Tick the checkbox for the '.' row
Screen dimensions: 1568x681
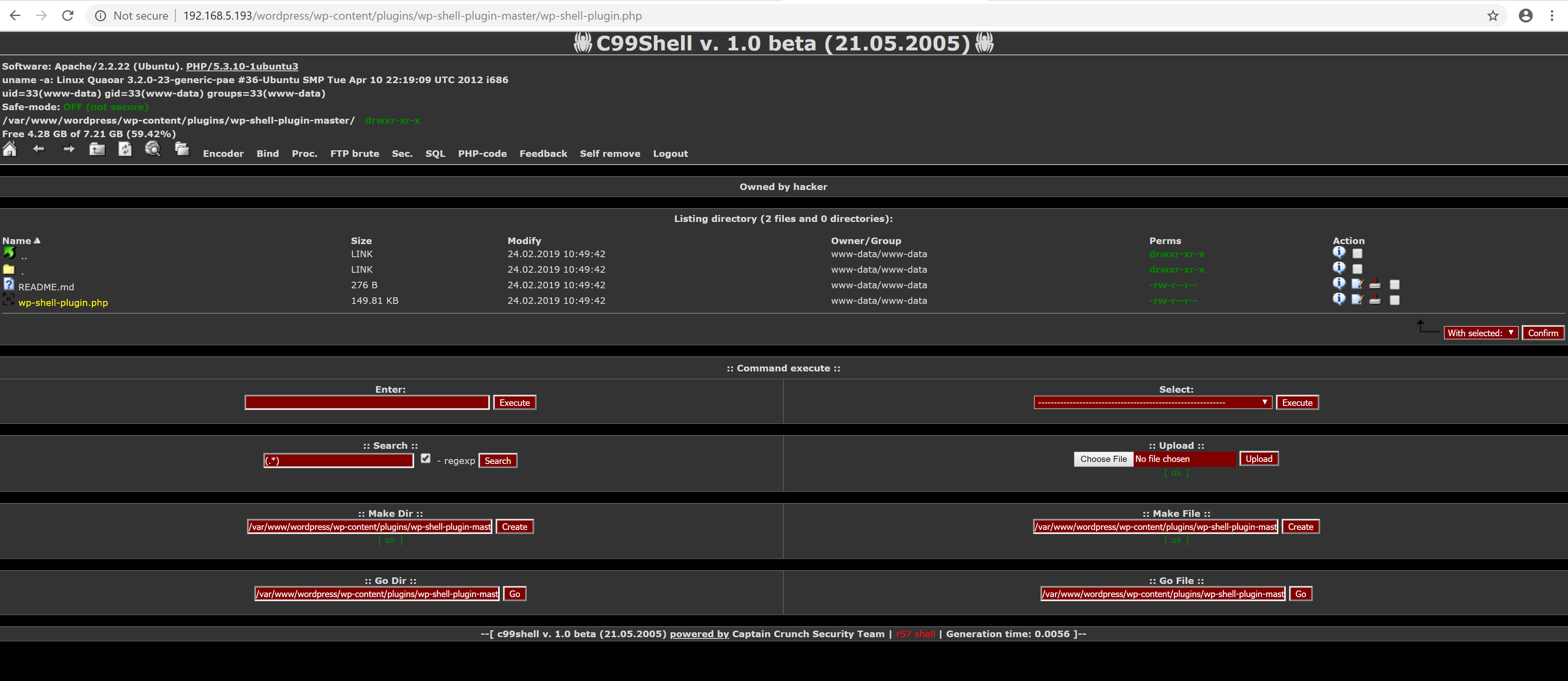[1357, 269]
